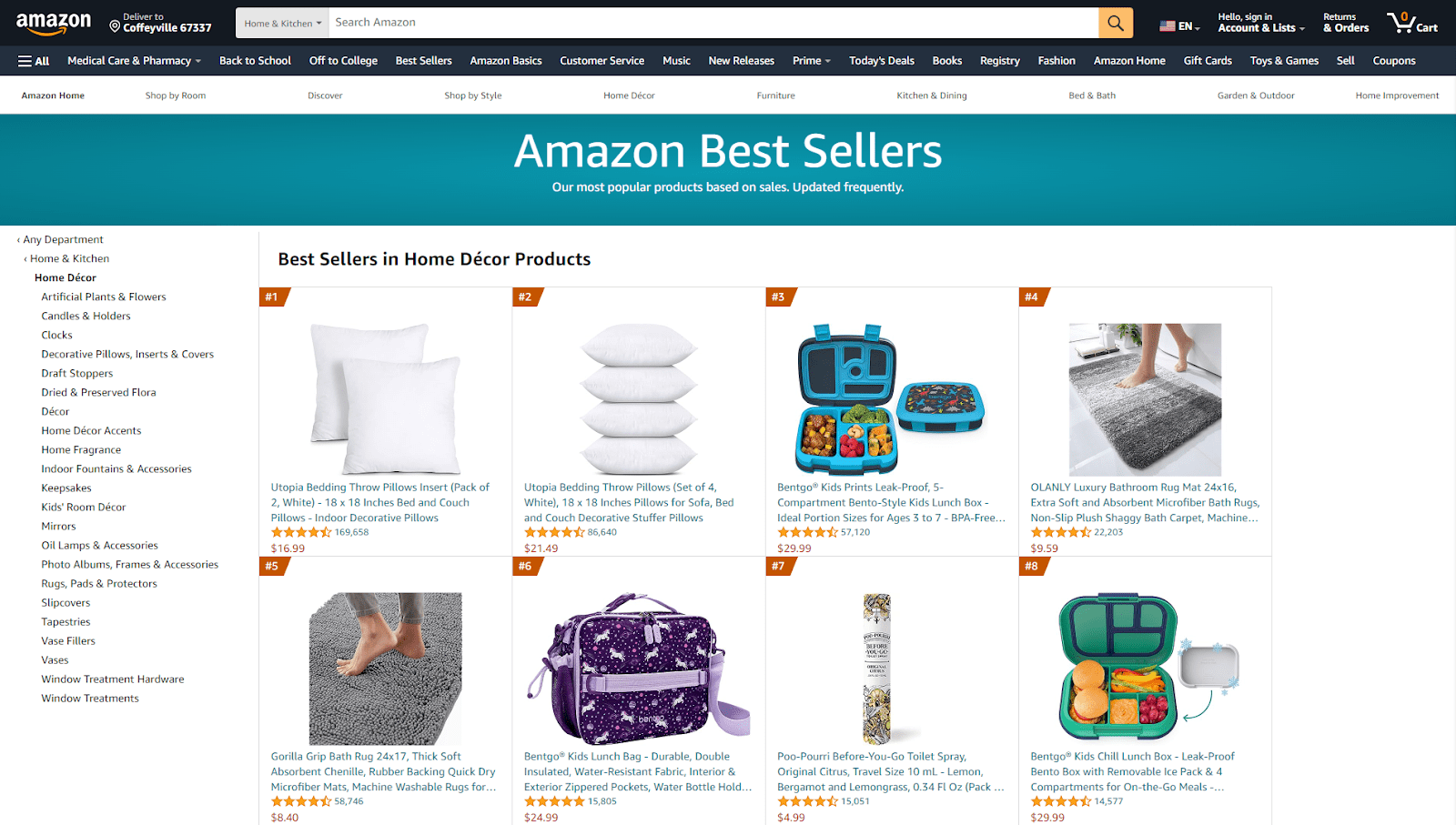Click the Deliver to Coffeyville location pin
This screenshot has width=1456, height=825.
point(115,26)
